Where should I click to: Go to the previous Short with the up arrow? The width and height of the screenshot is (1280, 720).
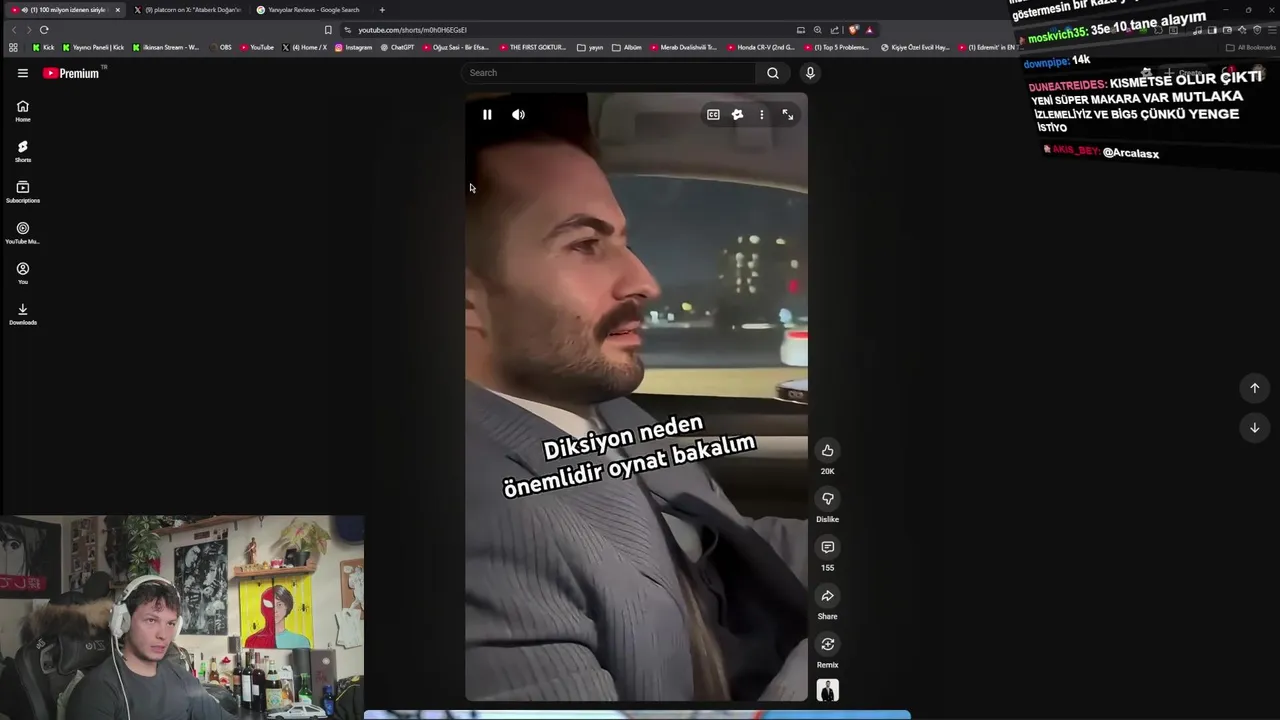click(1254, 388)
